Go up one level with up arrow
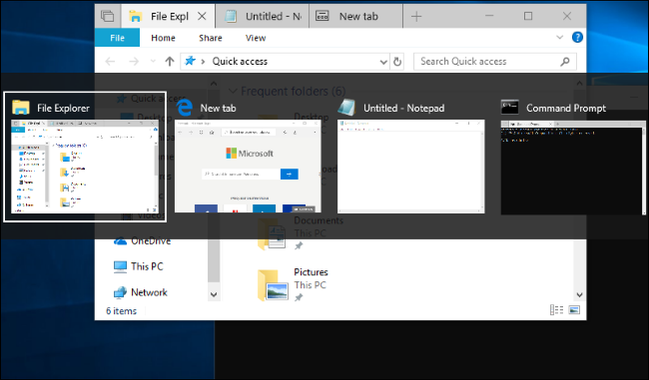This screenshot has width=649, height=380. click(169, 62)
